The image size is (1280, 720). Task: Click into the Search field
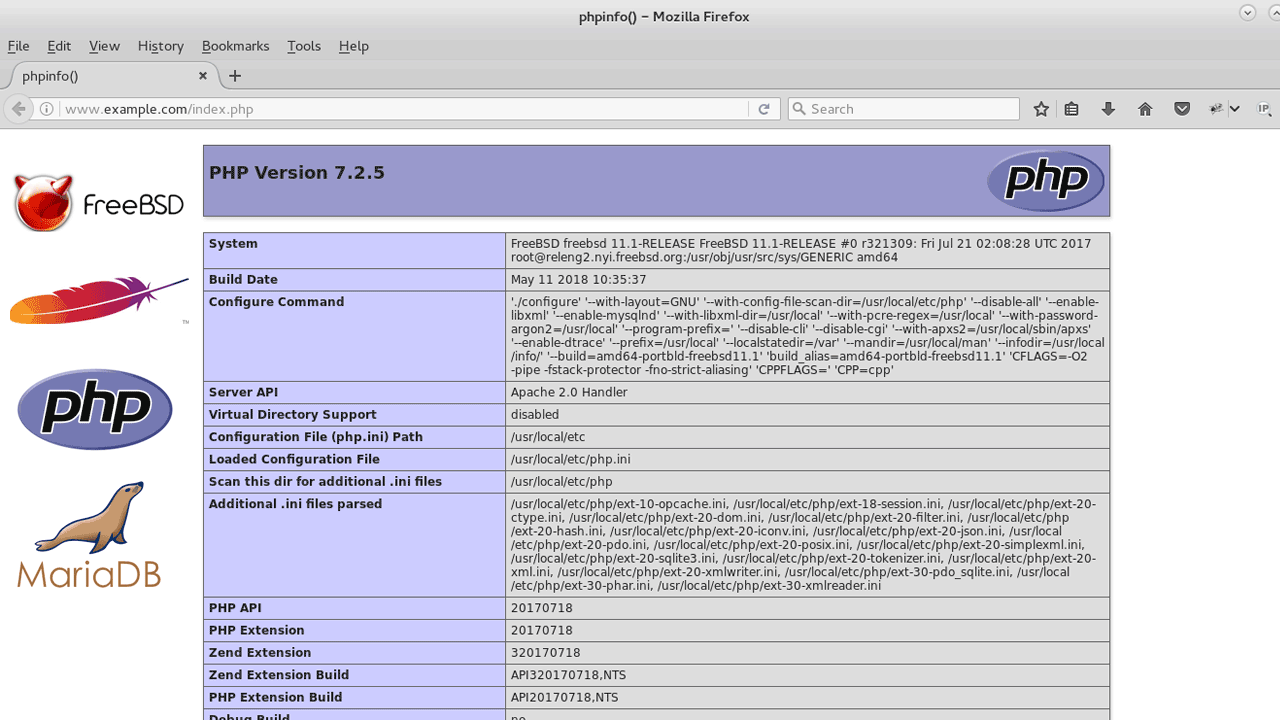[x=903, y=109]
